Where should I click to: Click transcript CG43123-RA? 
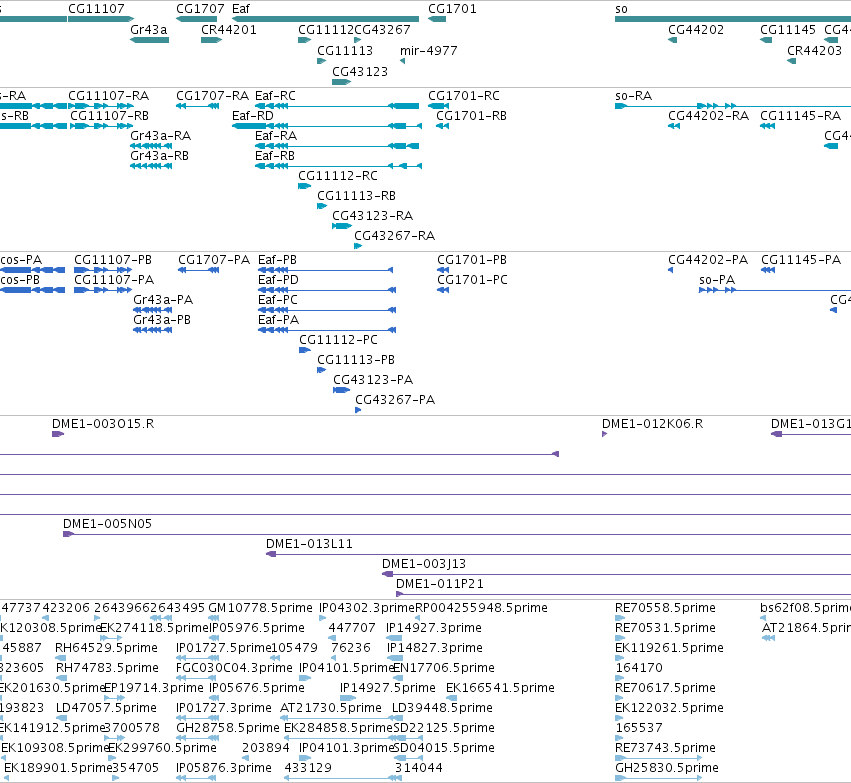click(x=372, y=216)
